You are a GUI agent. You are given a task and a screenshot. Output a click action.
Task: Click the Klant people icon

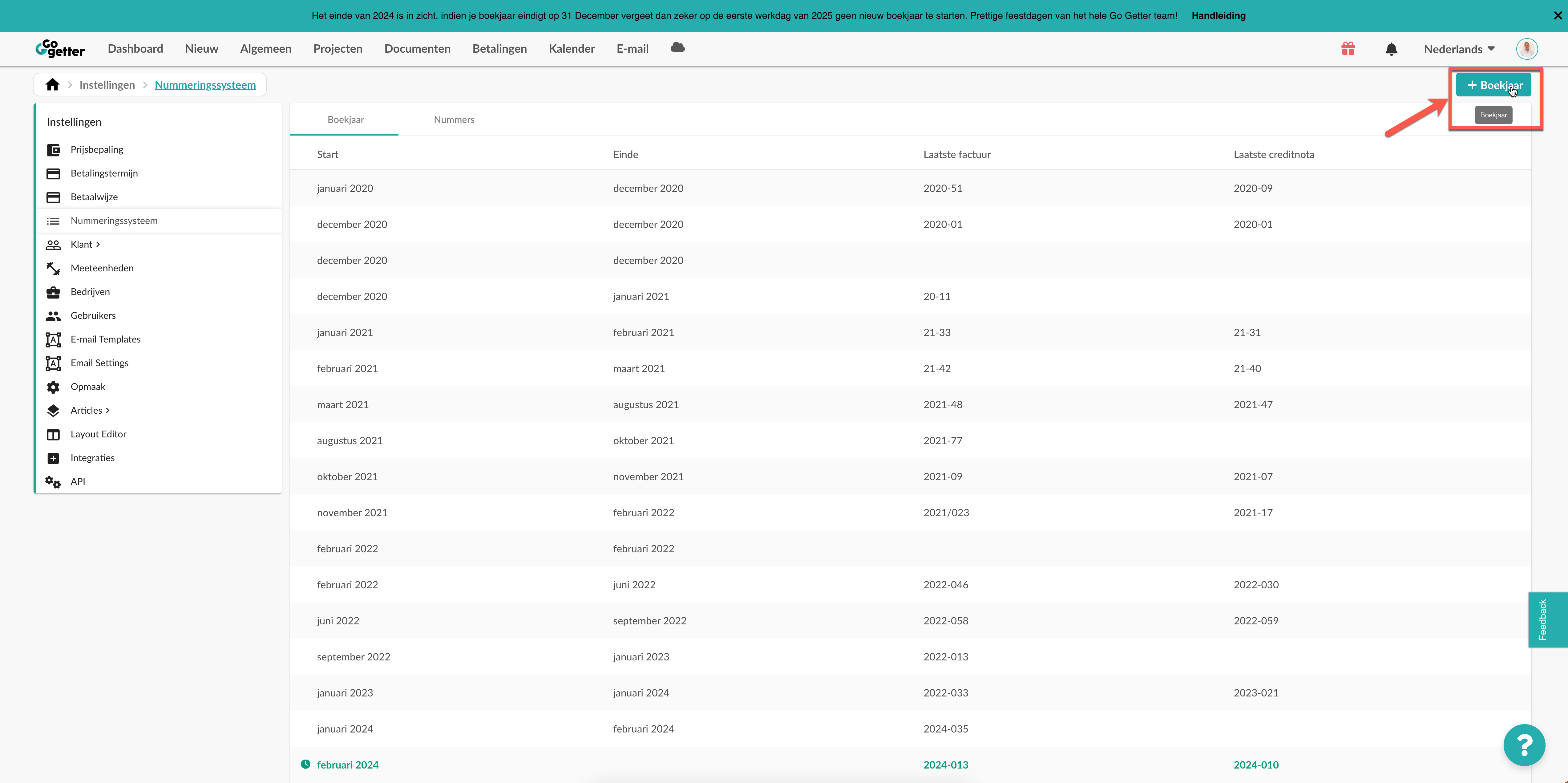click(x=54, y=245)
